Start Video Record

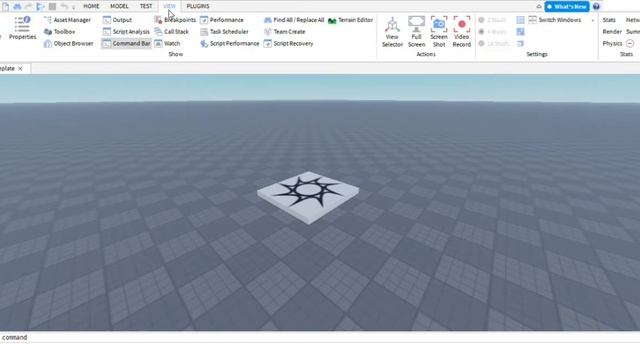(x=462, y=32)
